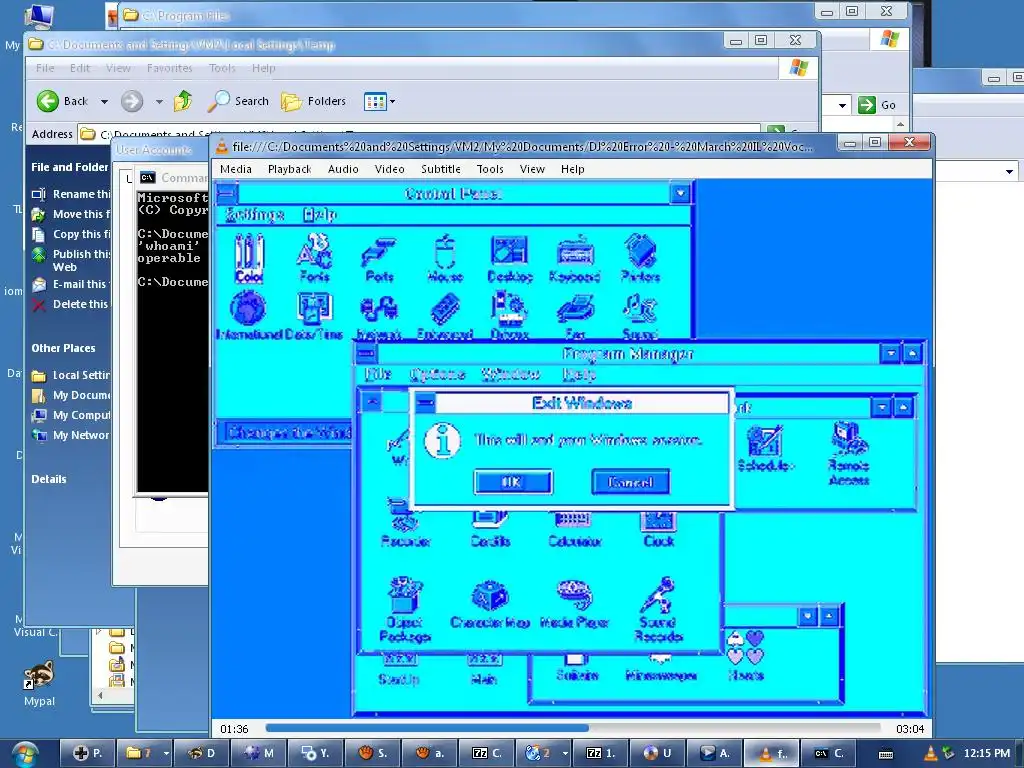The width and height of the screenshot is (1024, 768).
Task: Click the VLC seek slider progress bar
Action: [575, 728]
